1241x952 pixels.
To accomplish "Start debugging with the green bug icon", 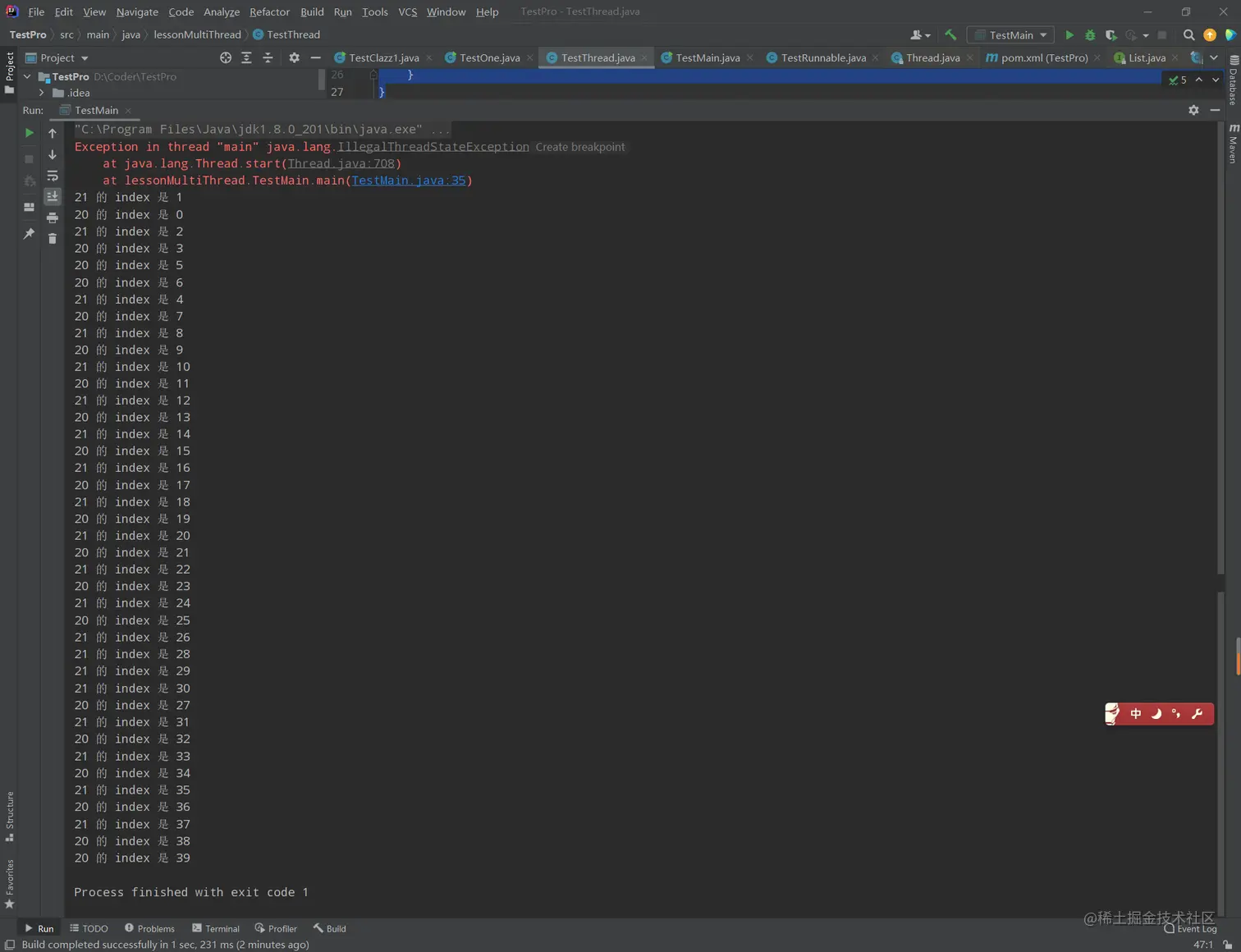I will tap(1090, 35).
